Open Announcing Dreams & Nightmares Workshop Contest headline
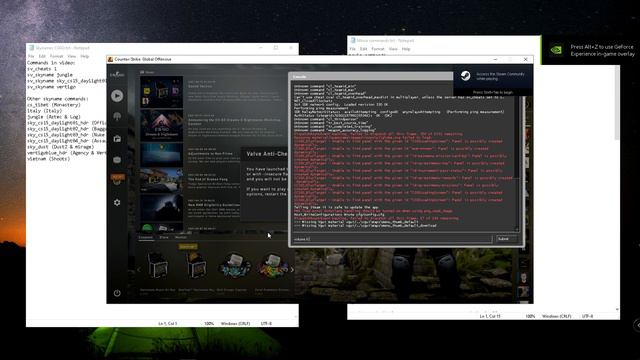Screen dimensions: 640x360 pos(234,122)
